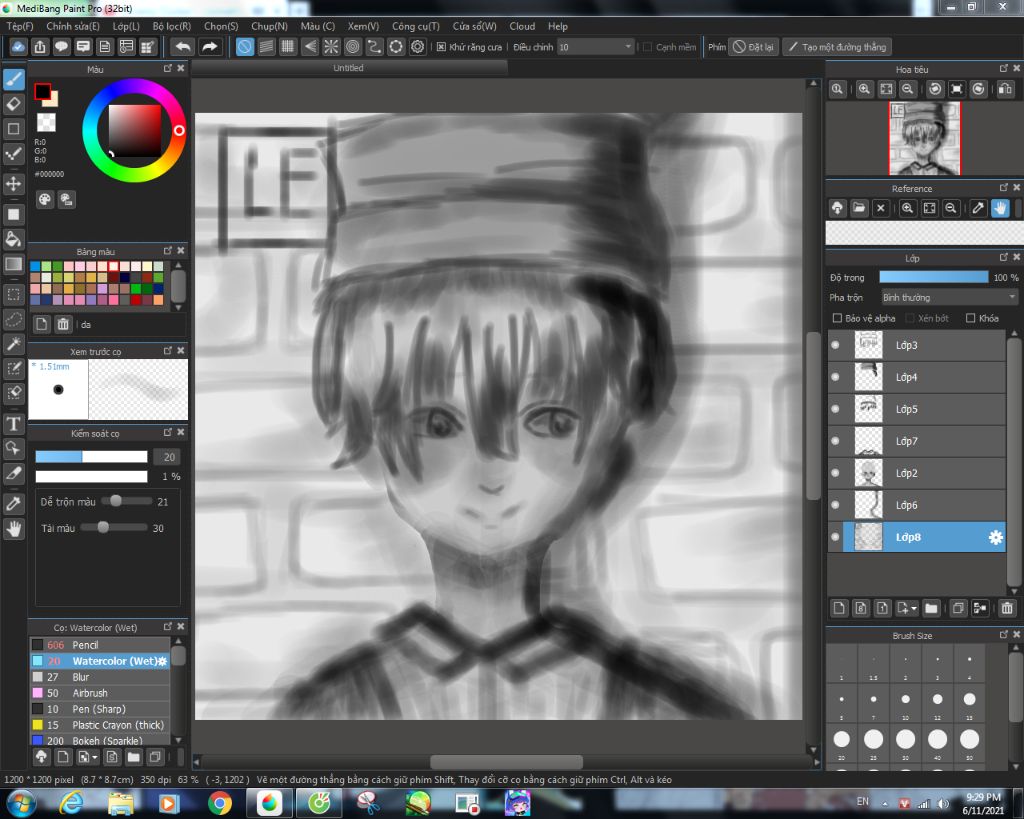
Task: Open the color palette icon below wheel
Action: click(x=44, y=200)
